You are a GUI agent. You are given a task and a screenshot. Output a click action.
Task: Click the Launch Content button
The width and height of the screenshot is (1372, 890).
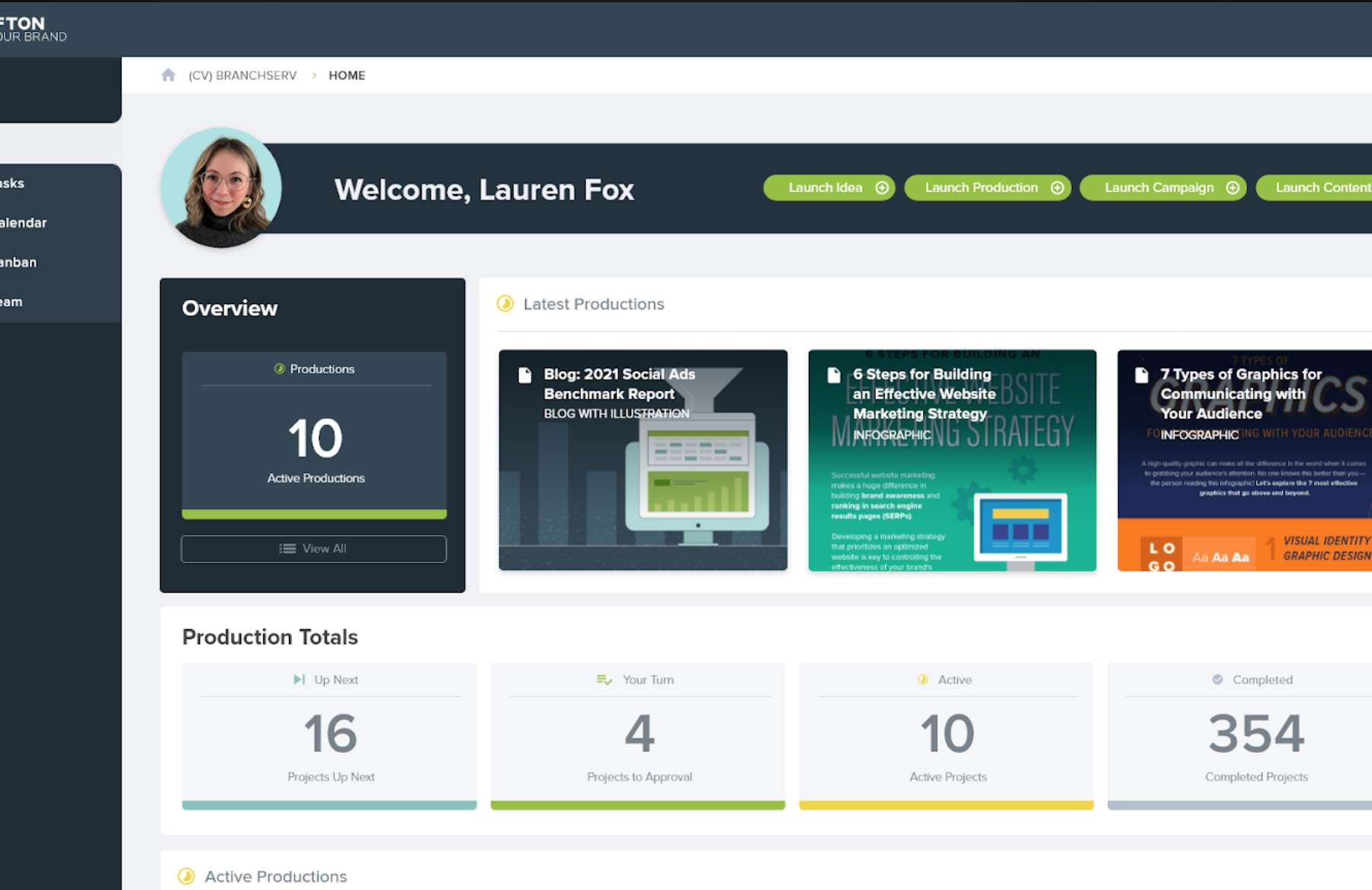1319,187
